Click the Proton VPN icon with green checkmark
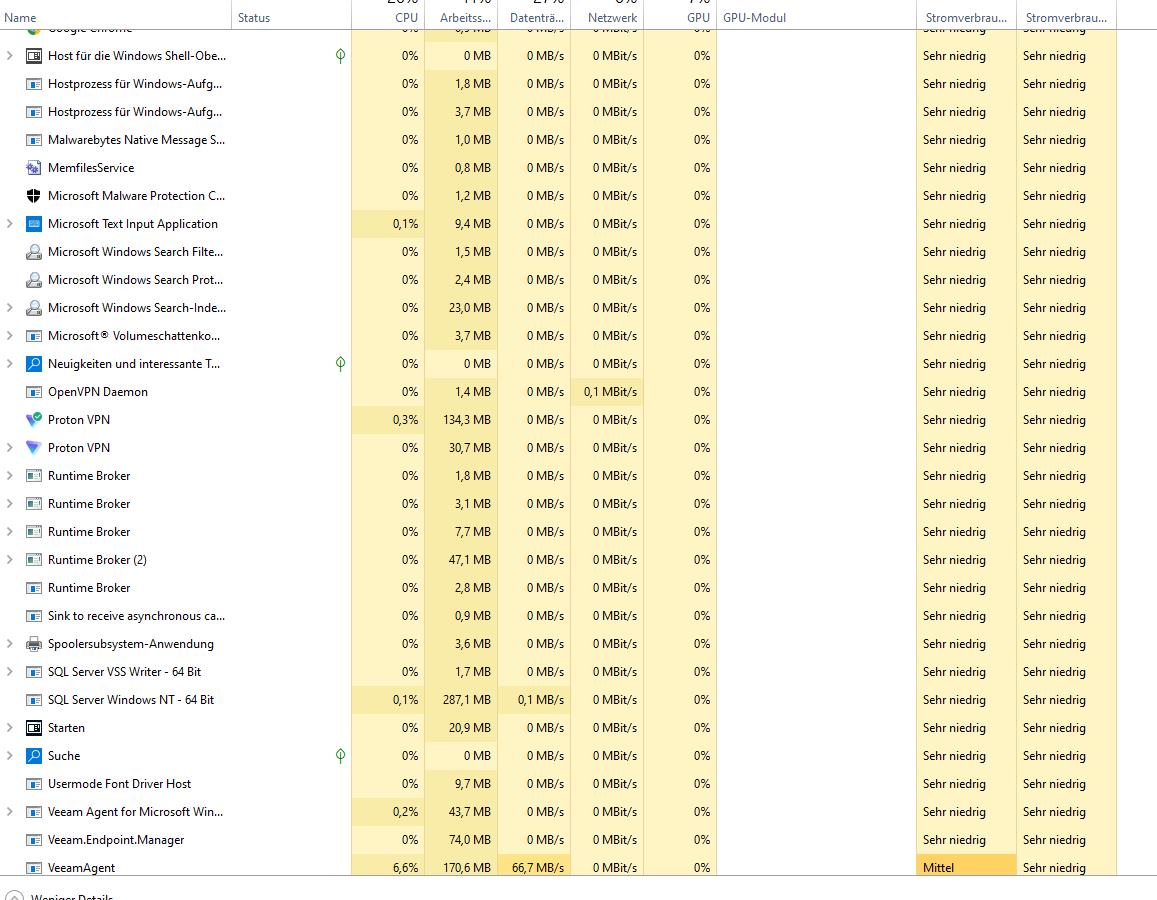This screenshot has height=900, width=1157. tap(33, 420)
